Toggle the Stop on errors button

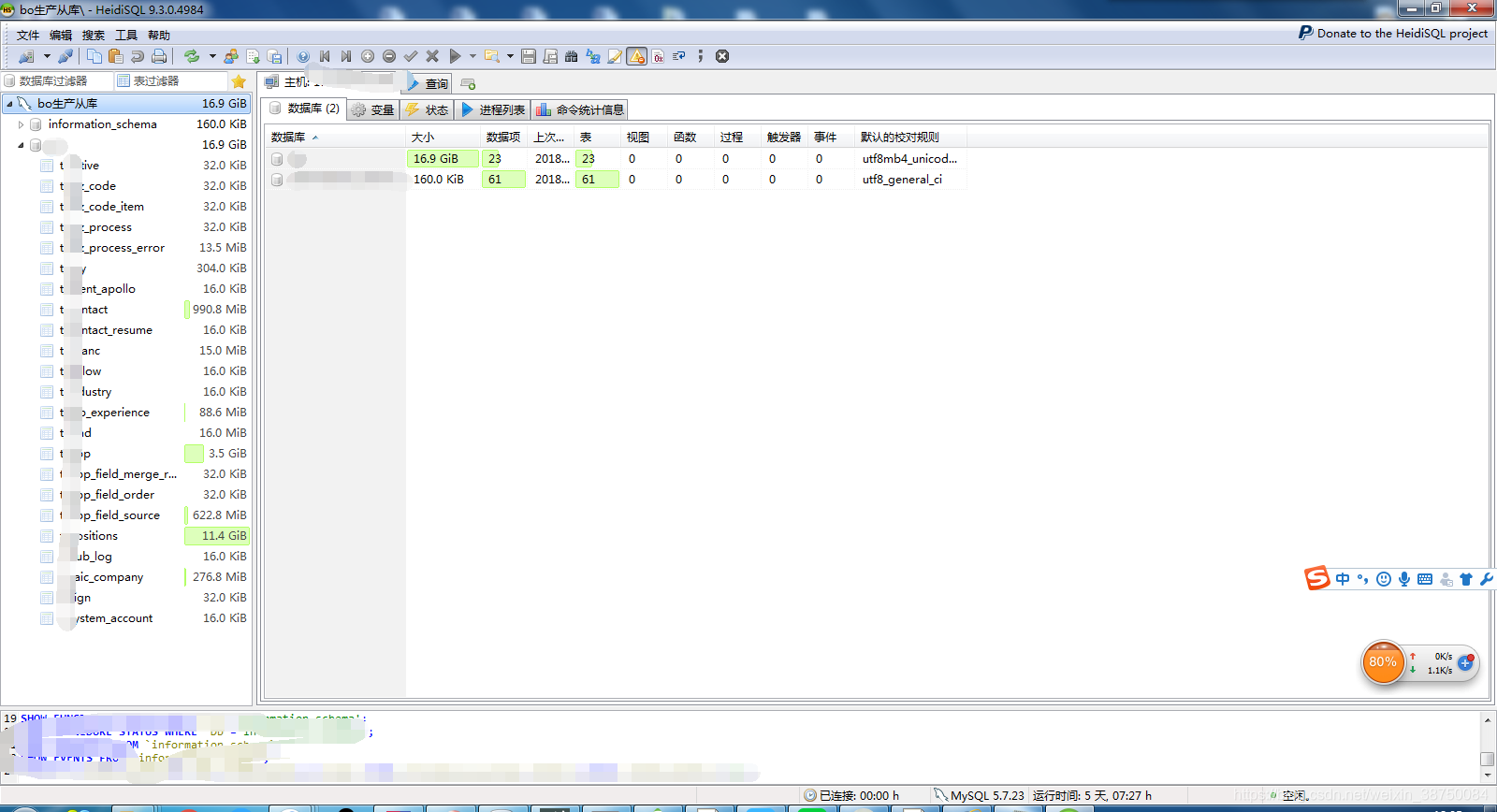(636, 56)
